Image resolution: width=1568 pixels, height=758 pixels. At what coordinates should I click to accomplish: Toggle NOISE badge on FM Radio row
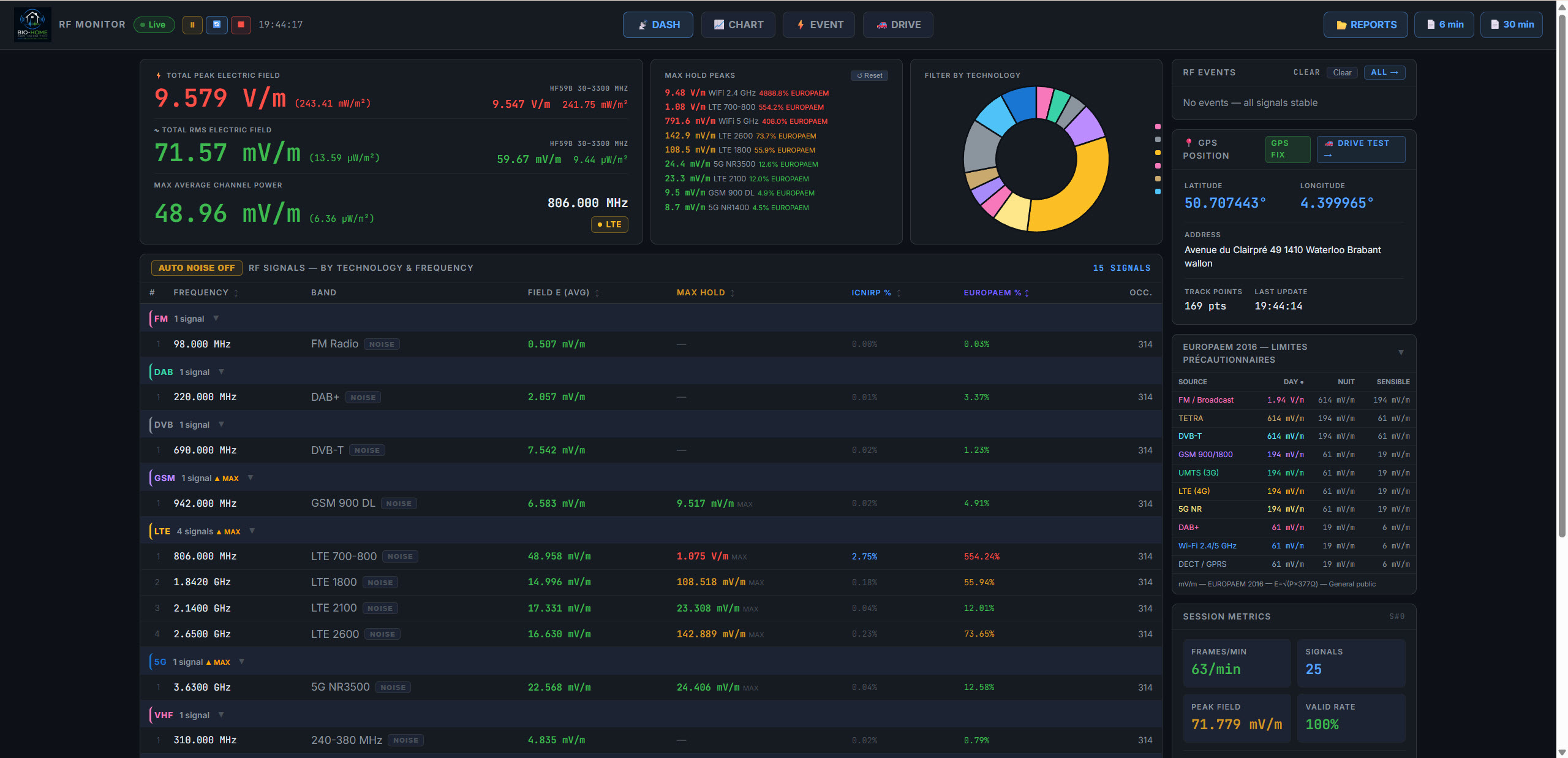[382, 344]
